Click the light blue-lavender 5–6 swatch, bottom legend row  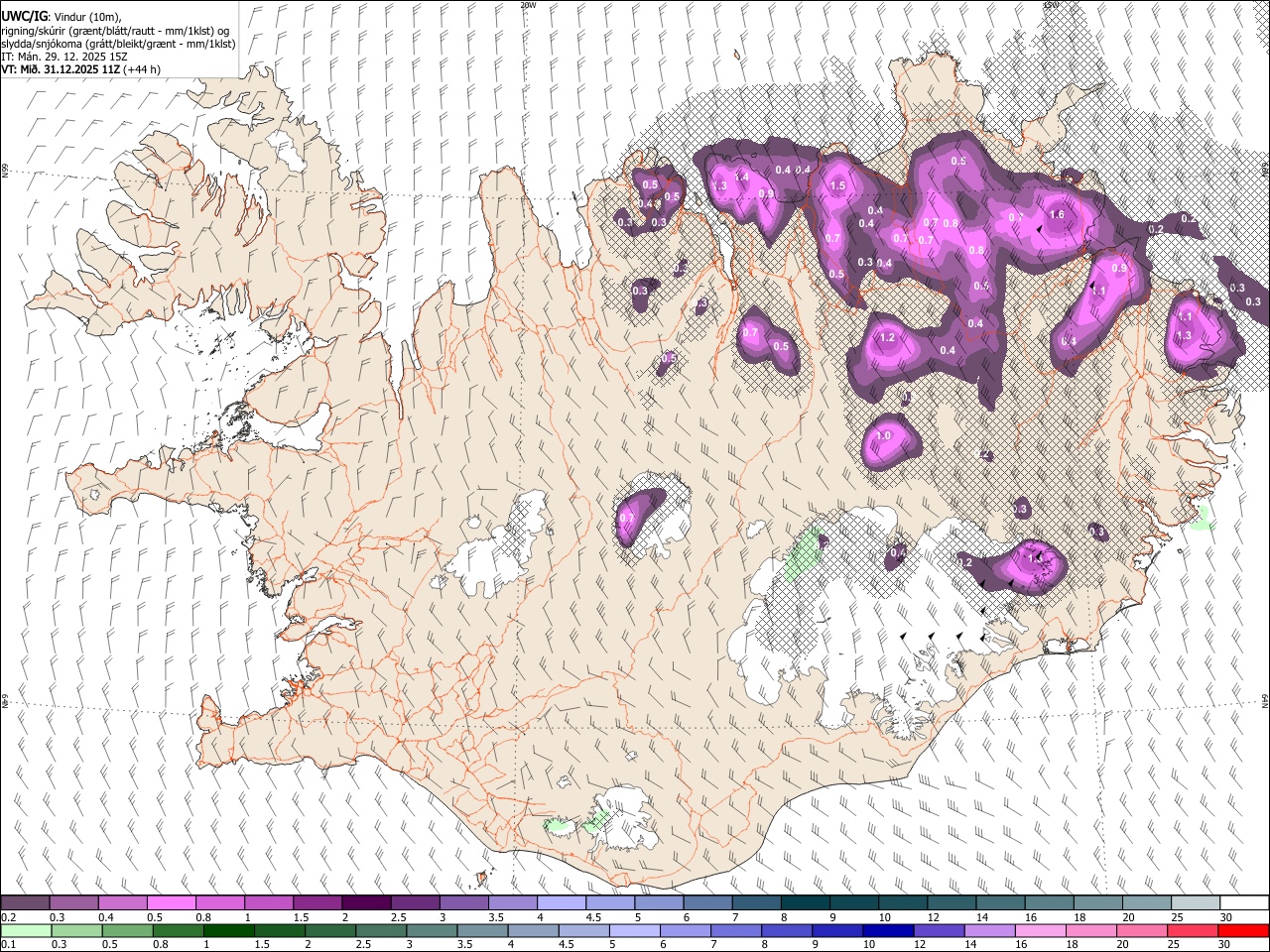(x=635, y=930)
